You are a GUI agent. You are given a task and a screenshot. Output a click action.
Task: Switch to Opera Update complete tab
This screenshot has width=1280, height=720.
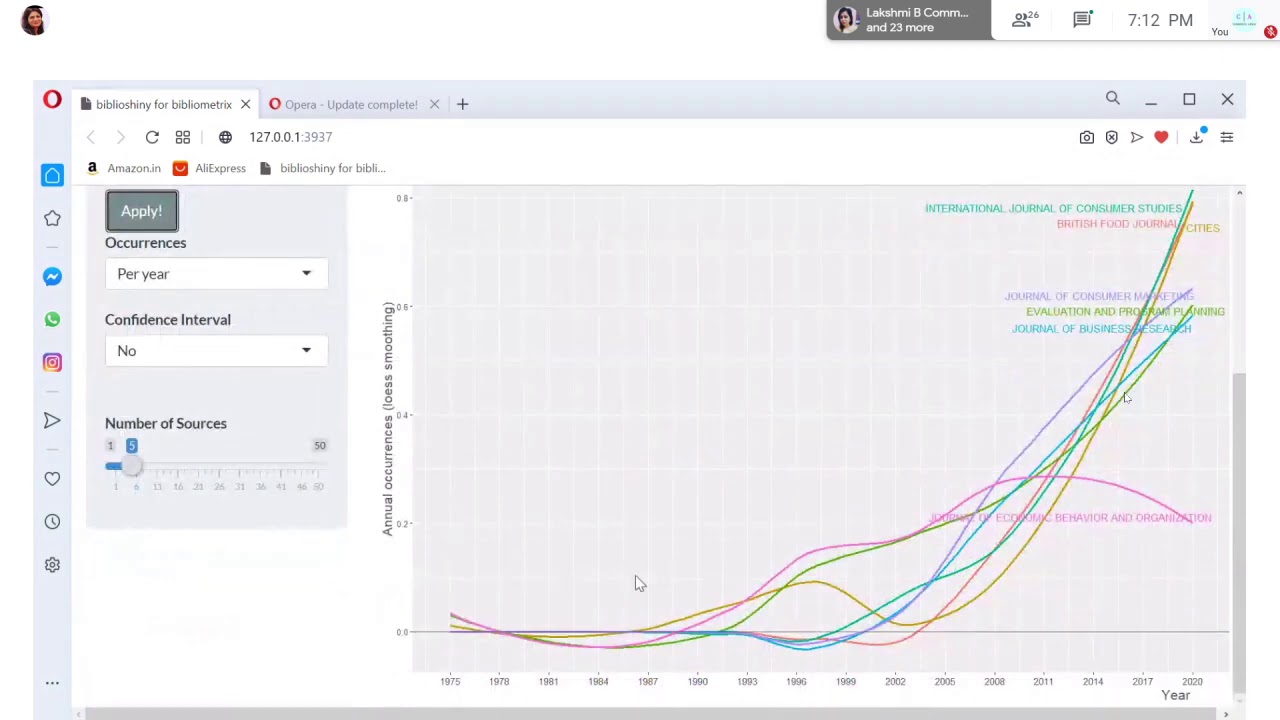pyautogui.click(x=343, y=104)
